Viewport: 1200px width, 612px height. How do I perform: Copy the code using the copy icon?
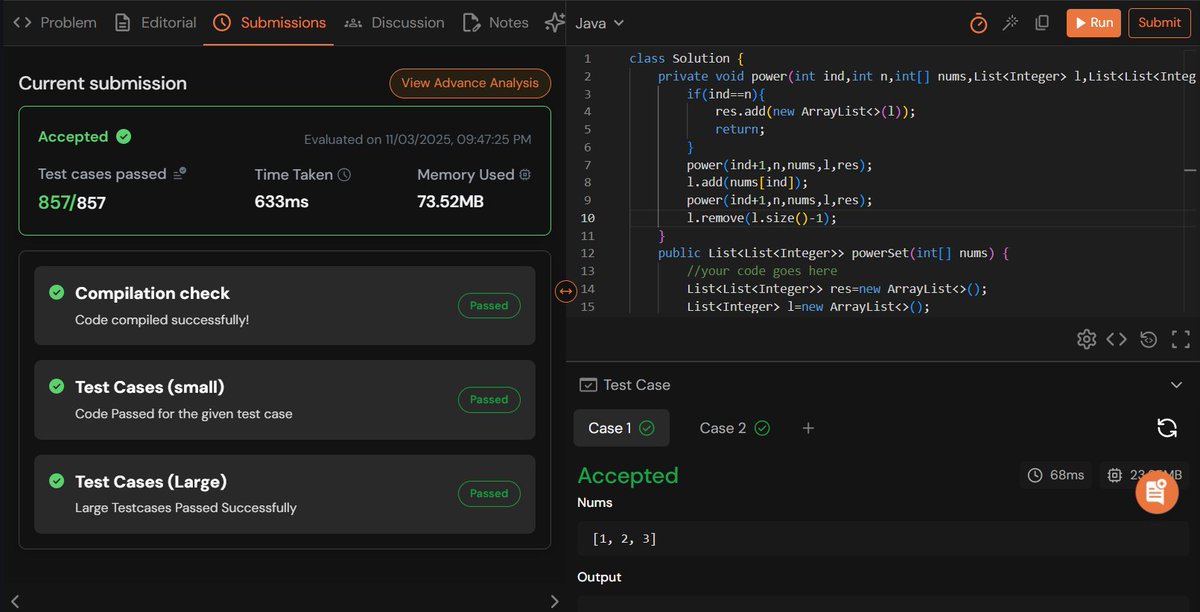coord(1041,22)
